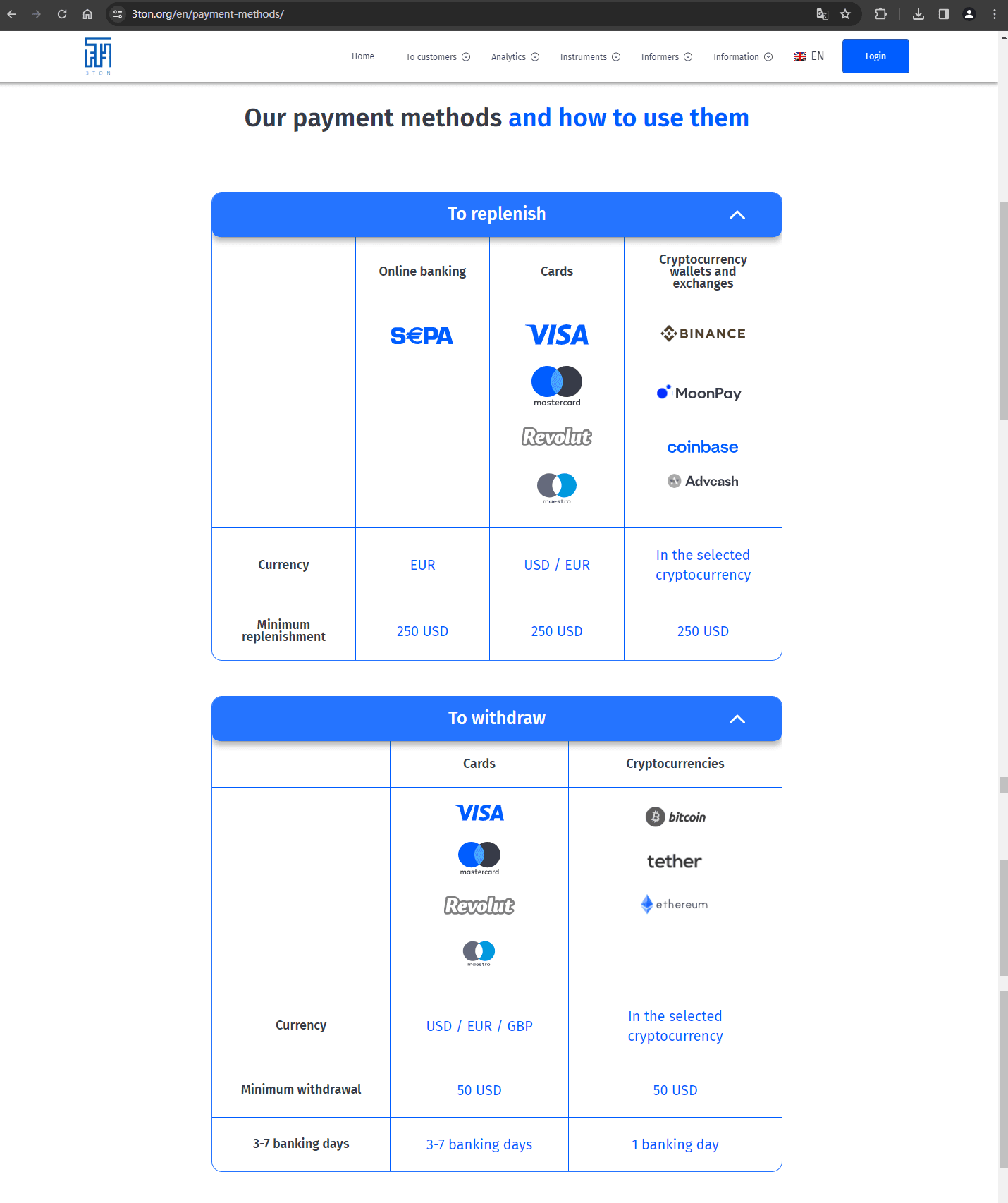1008x1203 pixels.
Task: Click Revolut logo in replenish table
Action: 557,436
